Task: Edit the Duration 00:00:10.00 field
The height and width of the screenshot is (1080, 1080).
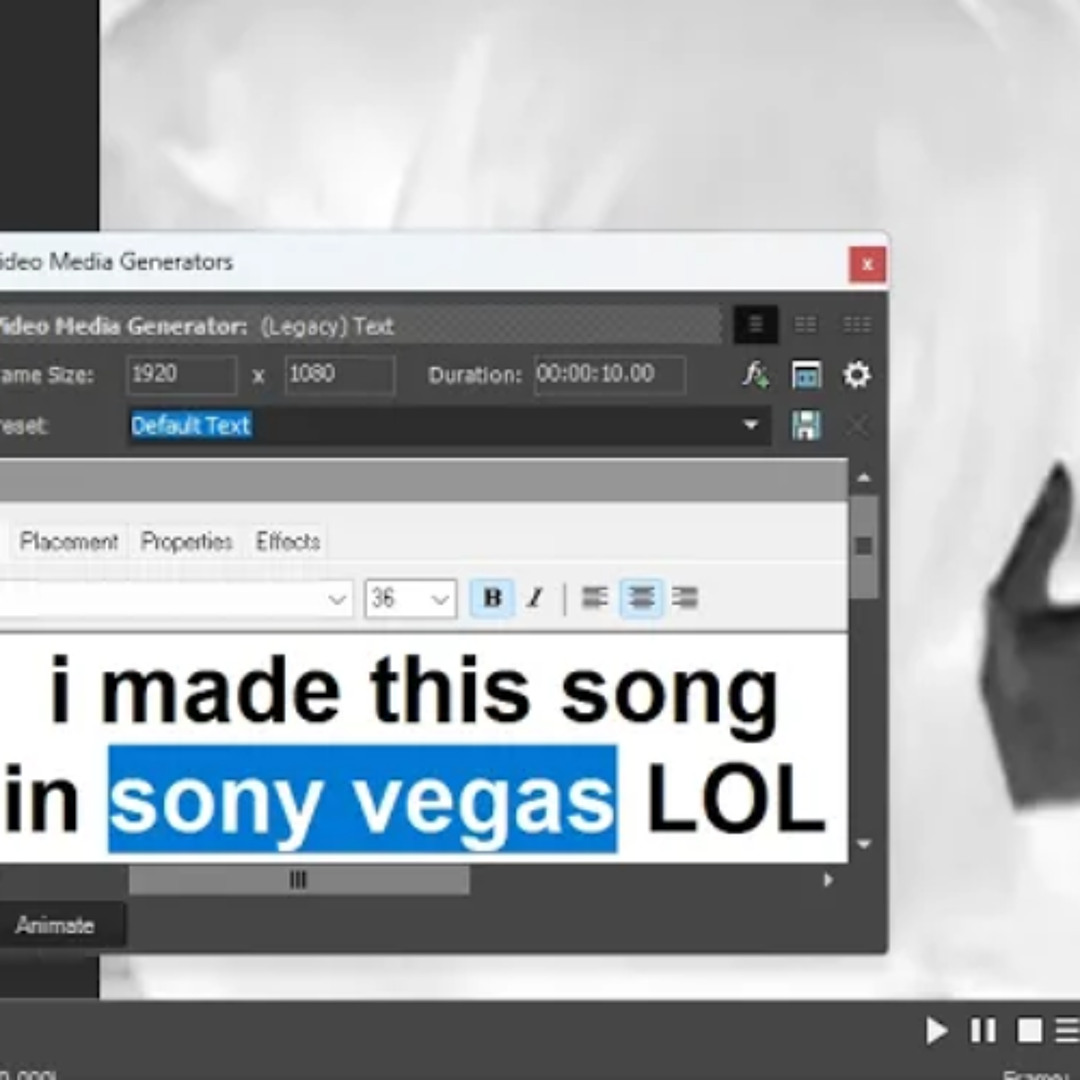Action: click(610, 375)
